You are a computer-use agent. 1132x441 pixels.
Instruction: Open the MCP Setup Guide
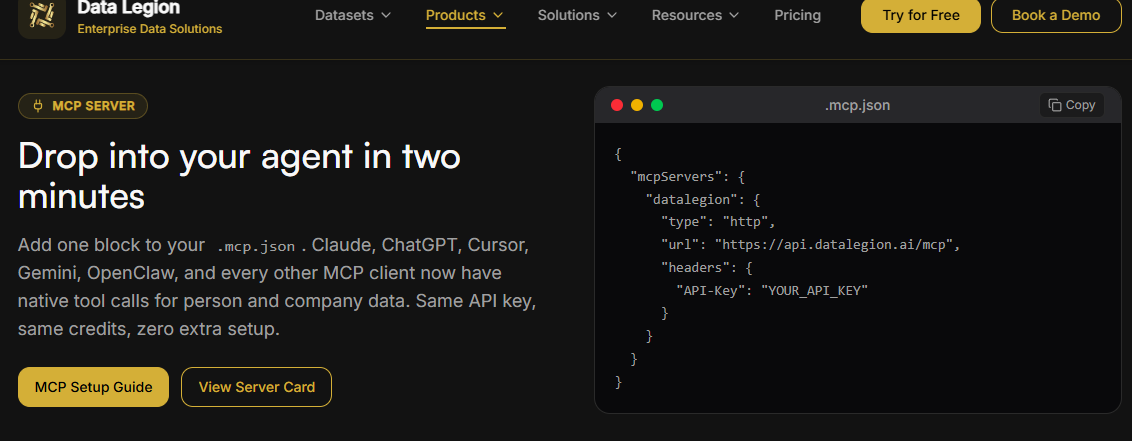pyautogui.click(x=93, y=387)
